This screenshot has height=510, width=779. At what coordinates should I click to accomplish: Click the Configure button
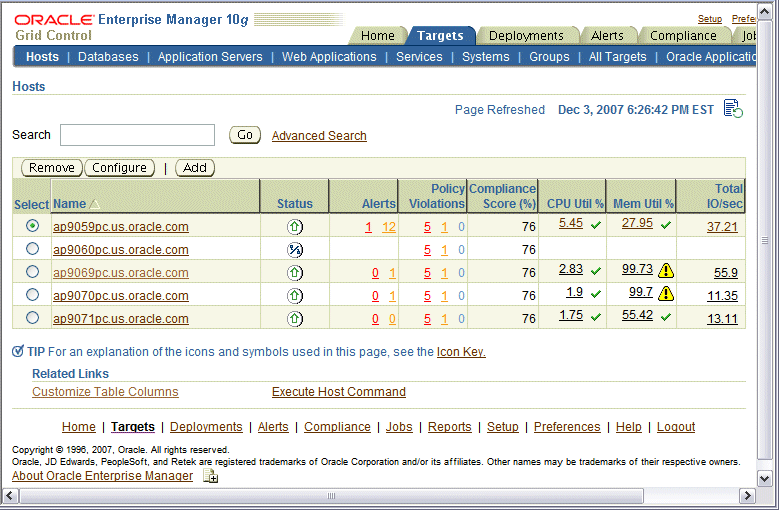click(x=119, y=168)
